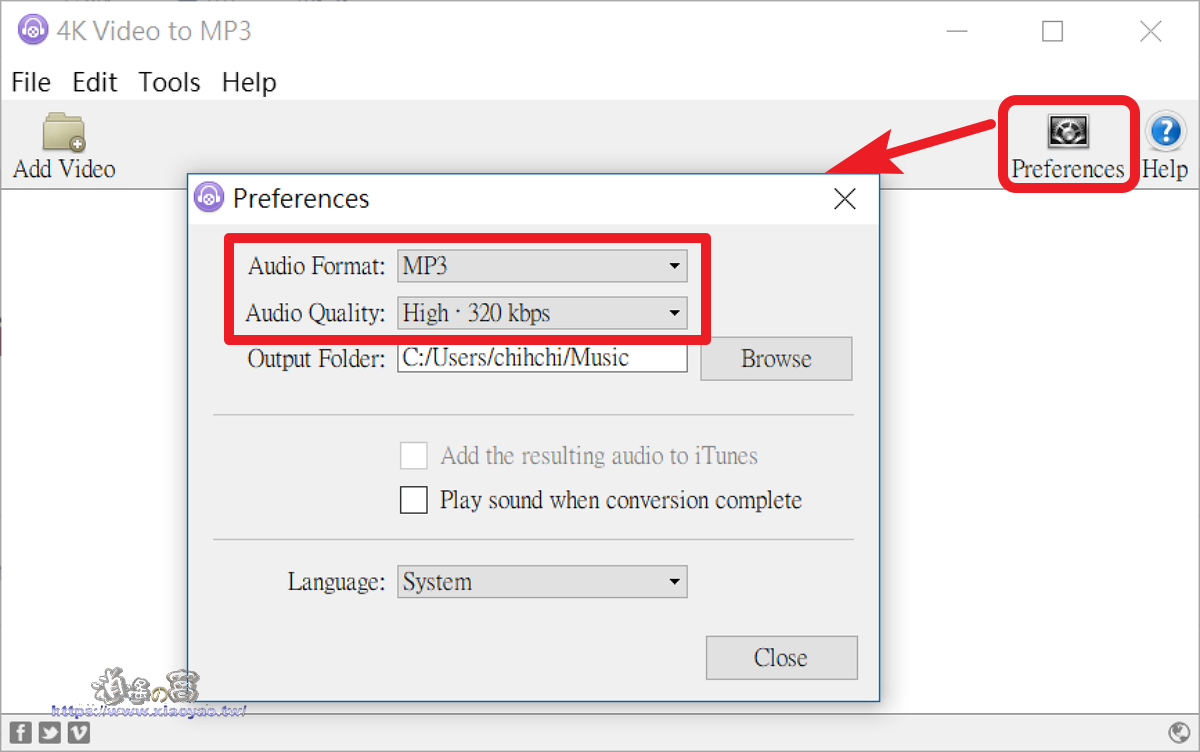Screen dimensions: 1200x752
Task: Click the Close button in Preferences
Action: click(x=781, y=658)
